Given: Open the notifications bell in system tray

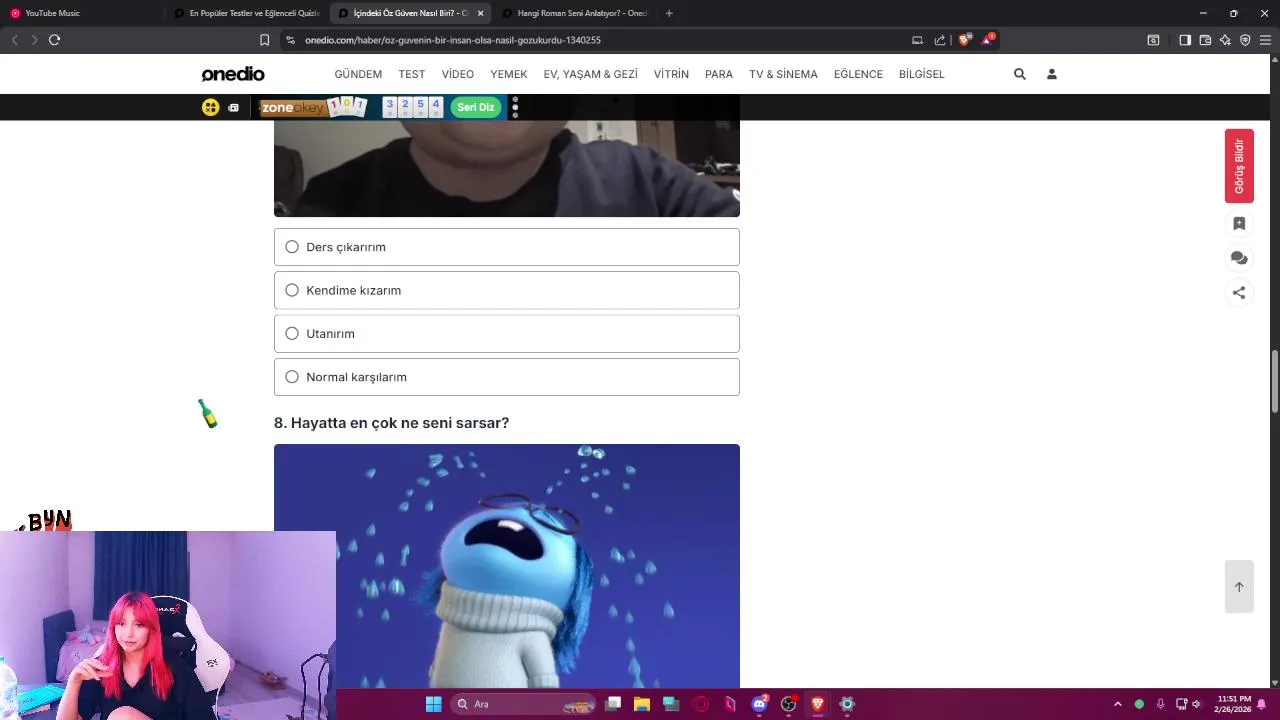Looking at the screenshot, I should [x=1262, y=704].
